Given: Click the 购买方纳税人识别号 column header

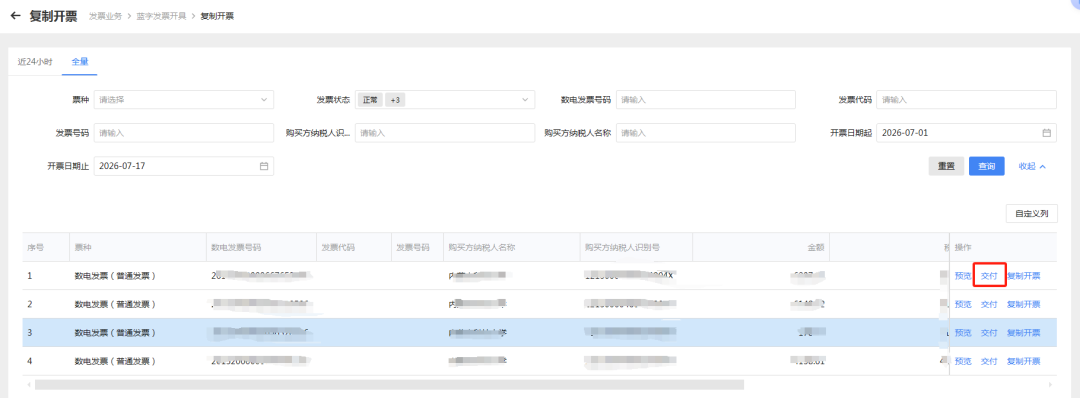Looking at the screenshot, I should point(636,247).
